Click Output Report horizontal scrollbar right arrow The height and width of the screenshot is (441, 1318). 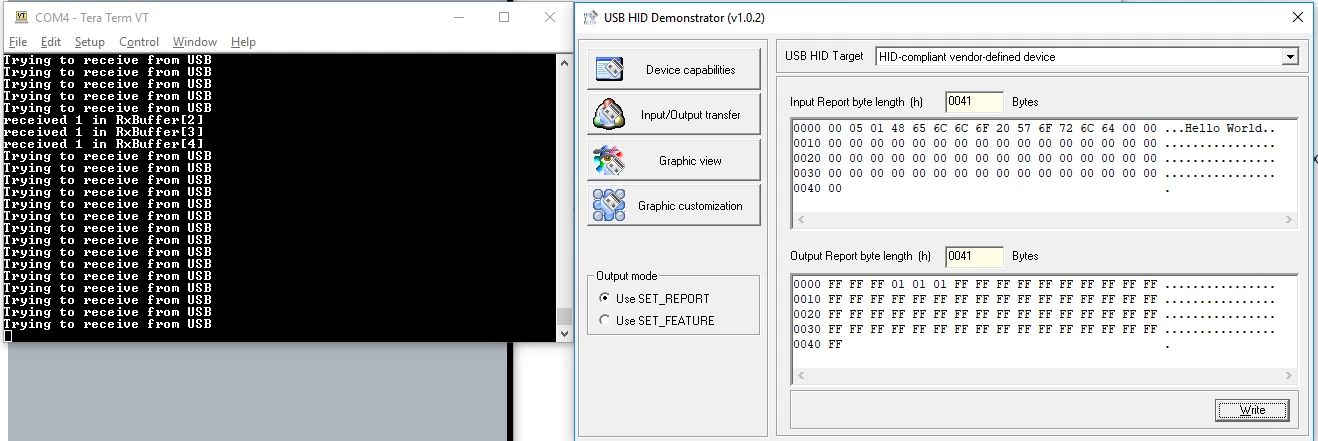[1290, 376]
